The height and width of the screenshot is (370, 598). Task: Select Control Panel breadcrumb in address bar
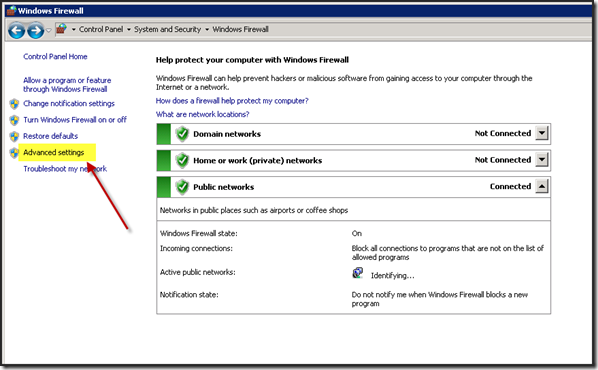tap(101, 29)
